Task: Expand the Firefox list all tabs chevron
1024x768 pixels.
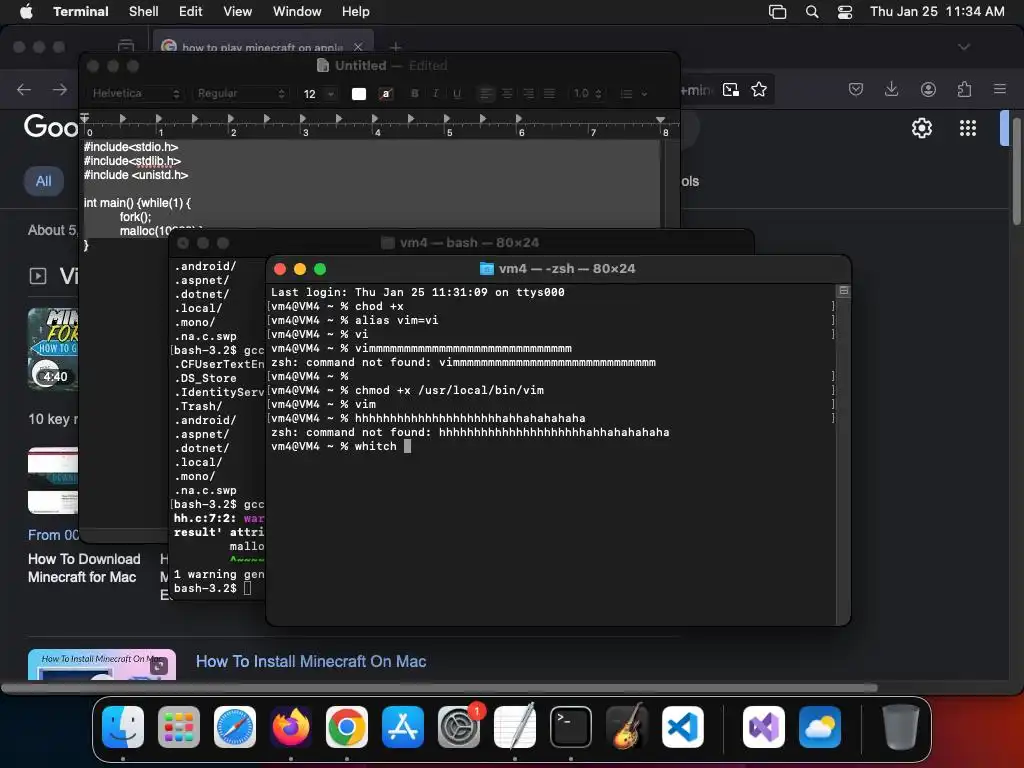Action: tap(963, 47)
